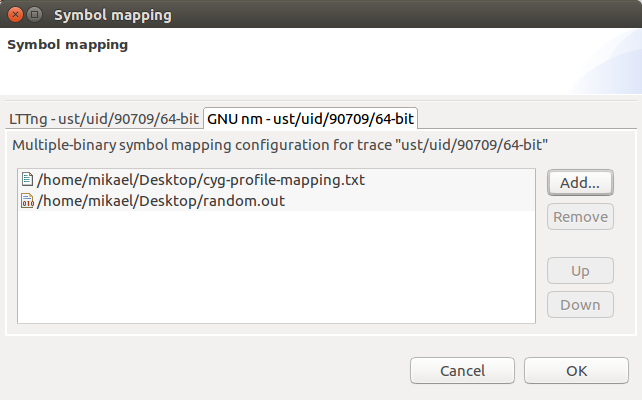Click the Multiple-binary symbol mapping configuration label
The width and height of the screenshot is (642, 400).
coord(280,145)
